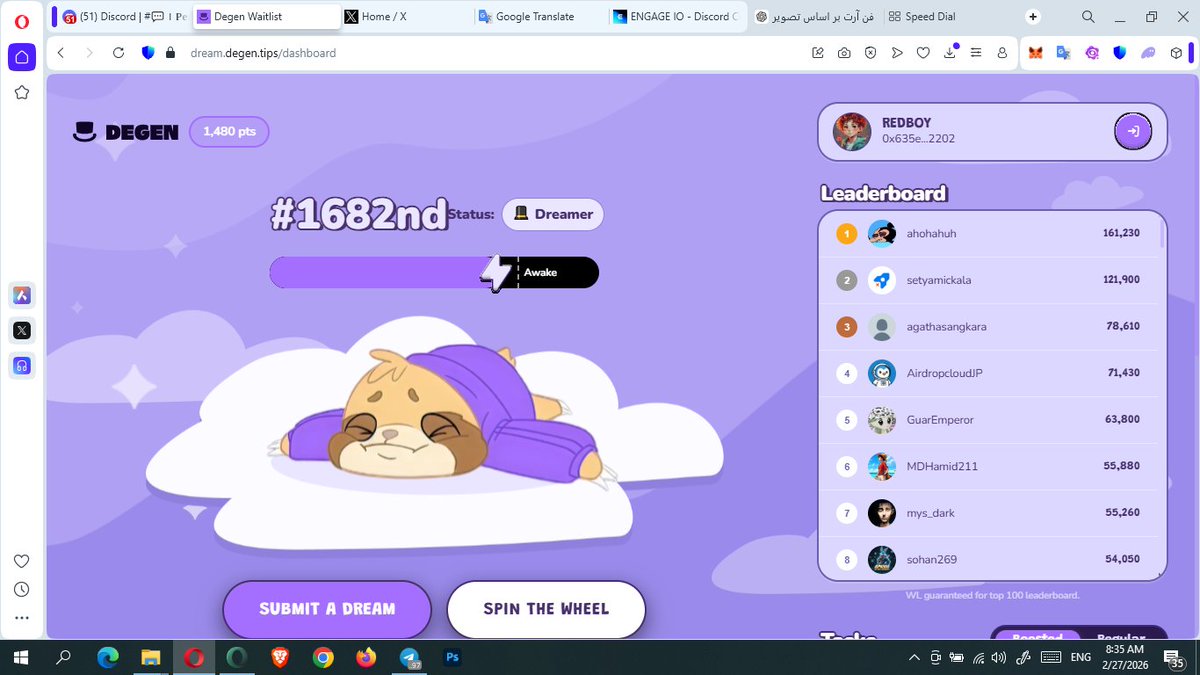Click the purple eye extension icon

pyautogui.click(x=1092, y=53)
